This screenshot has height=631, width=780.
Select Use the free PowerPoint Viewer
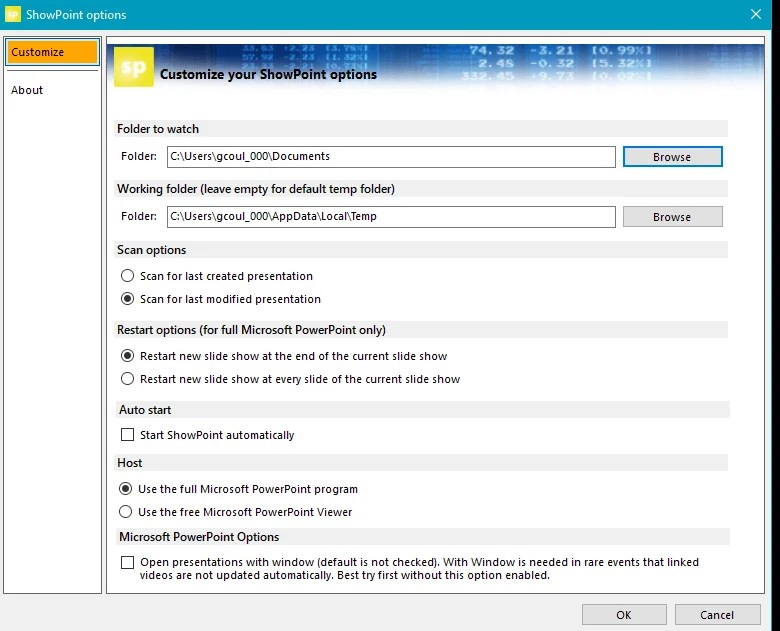coord(235,512)
